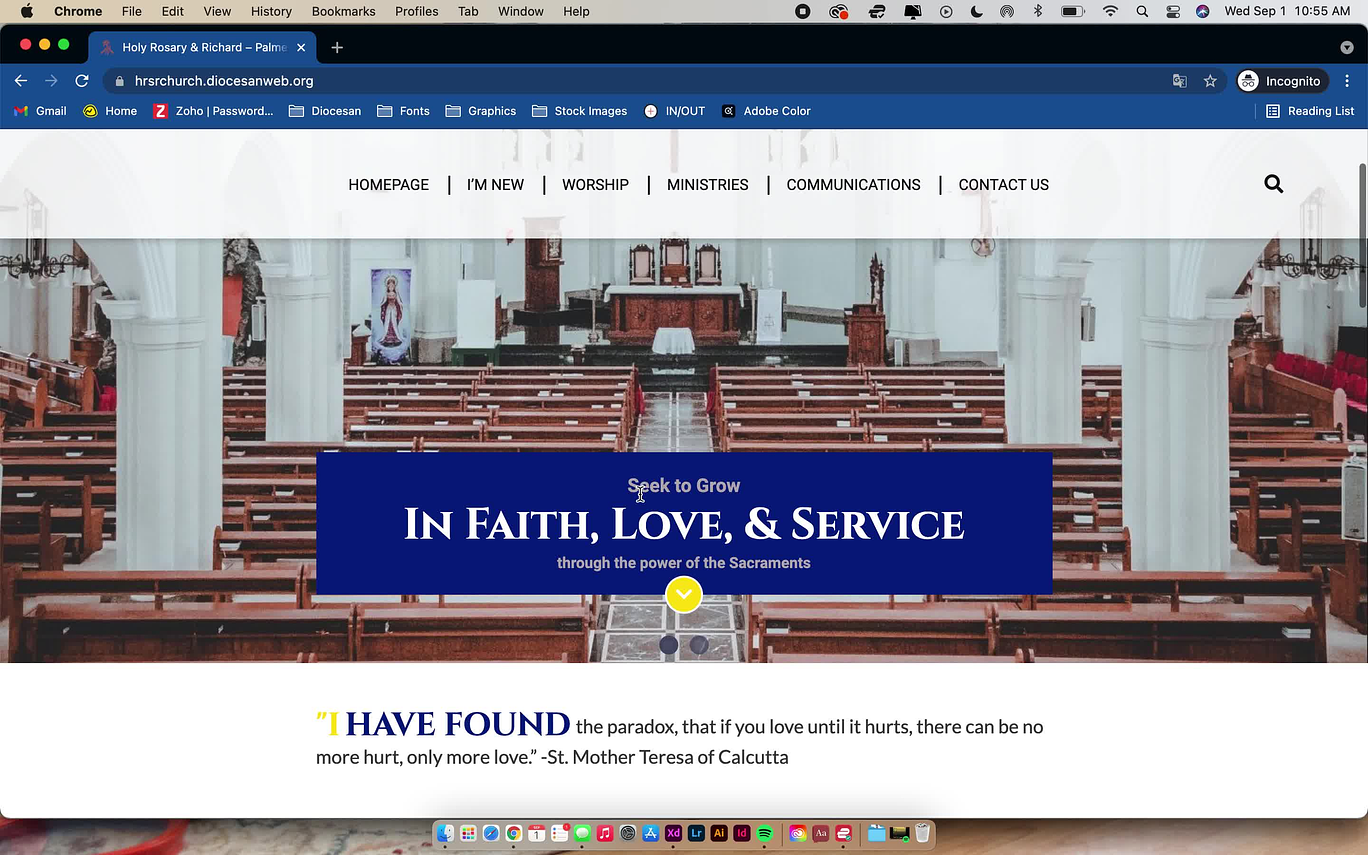Select the first slider dot indicator
The image size is (1368, 855).
(669, 645)
